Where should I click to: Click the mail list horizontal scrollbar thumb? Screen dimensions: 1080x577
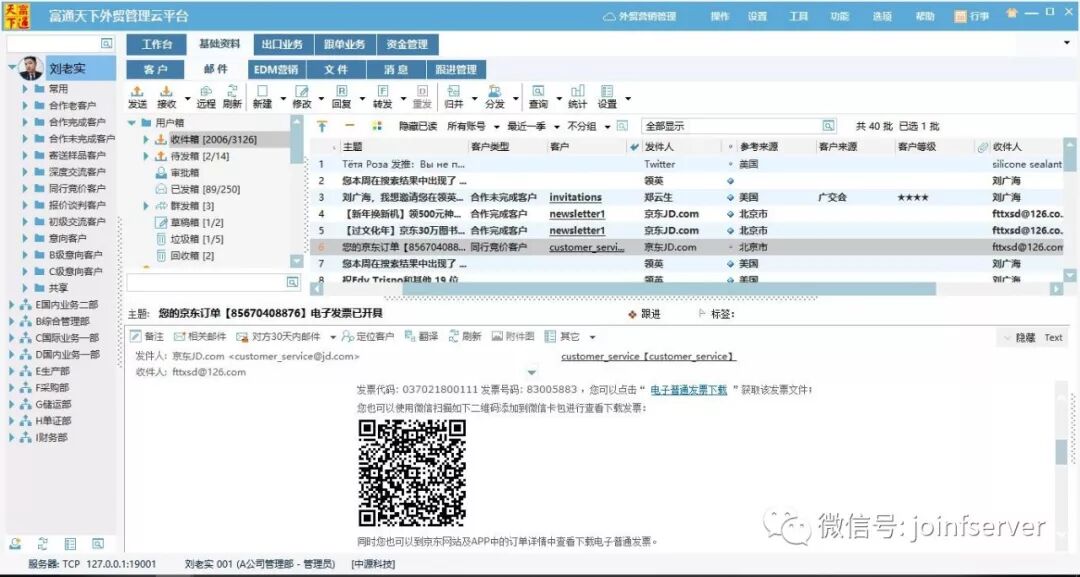tap(668, 289)
